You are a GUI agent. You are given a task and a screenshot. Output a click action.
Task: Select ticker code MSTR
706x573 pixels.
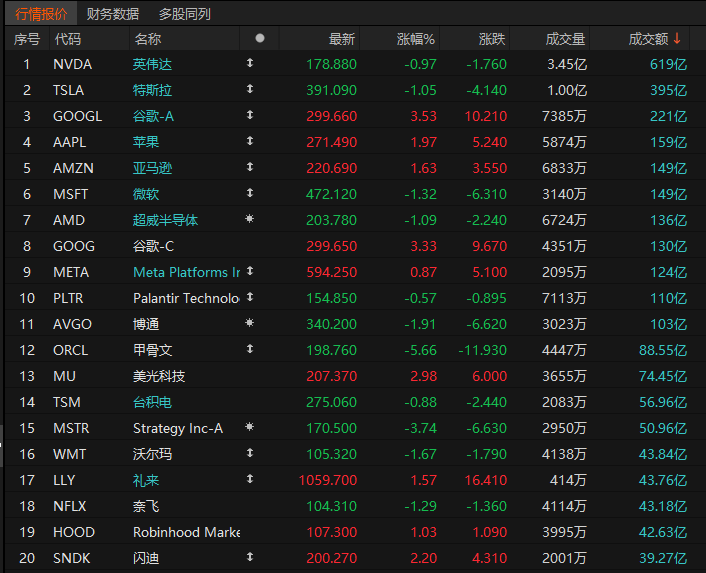71,428
